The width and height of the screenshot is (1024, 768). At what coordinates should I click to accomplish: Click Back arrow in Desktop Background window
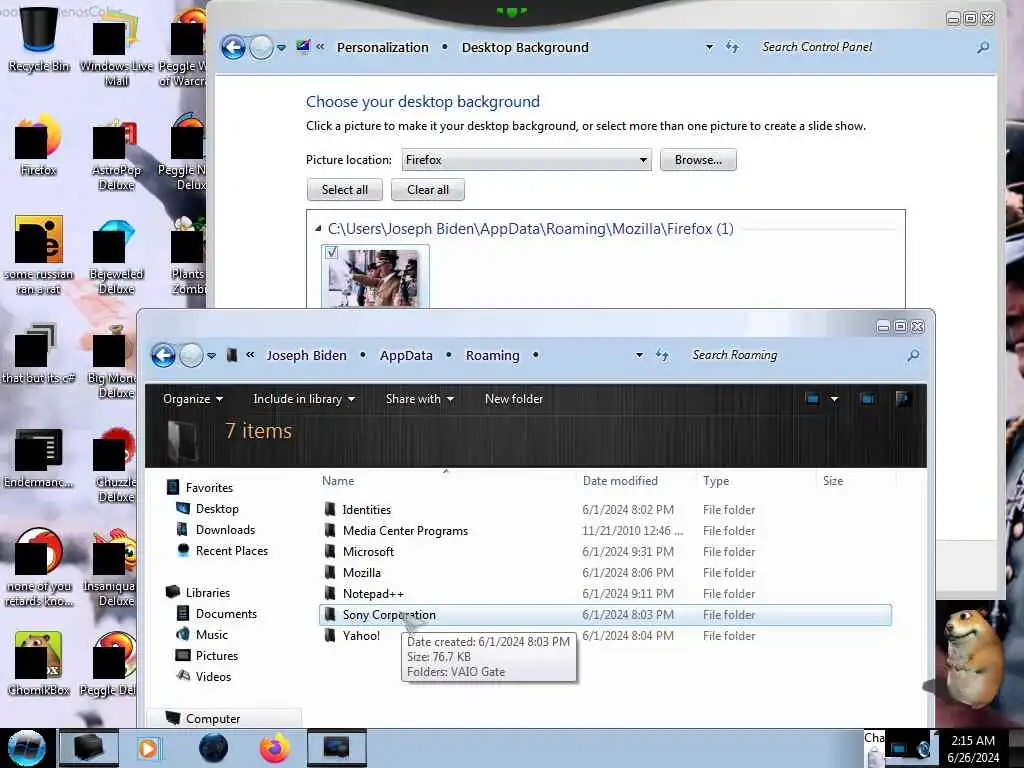pos(233,47)
